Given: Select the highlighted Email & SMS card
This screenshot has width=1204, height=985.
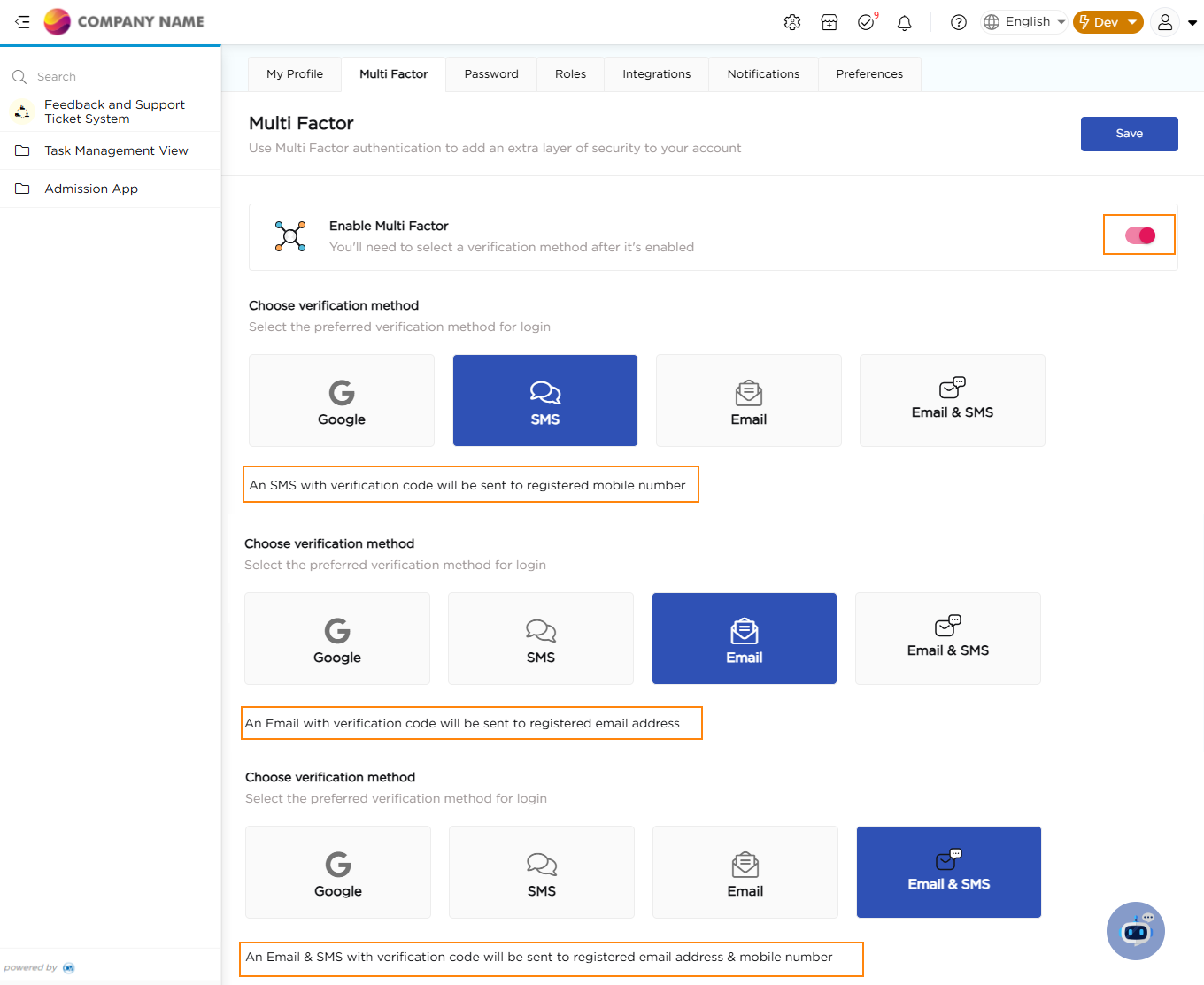Looking at the screenshot, I should [949, 873].
